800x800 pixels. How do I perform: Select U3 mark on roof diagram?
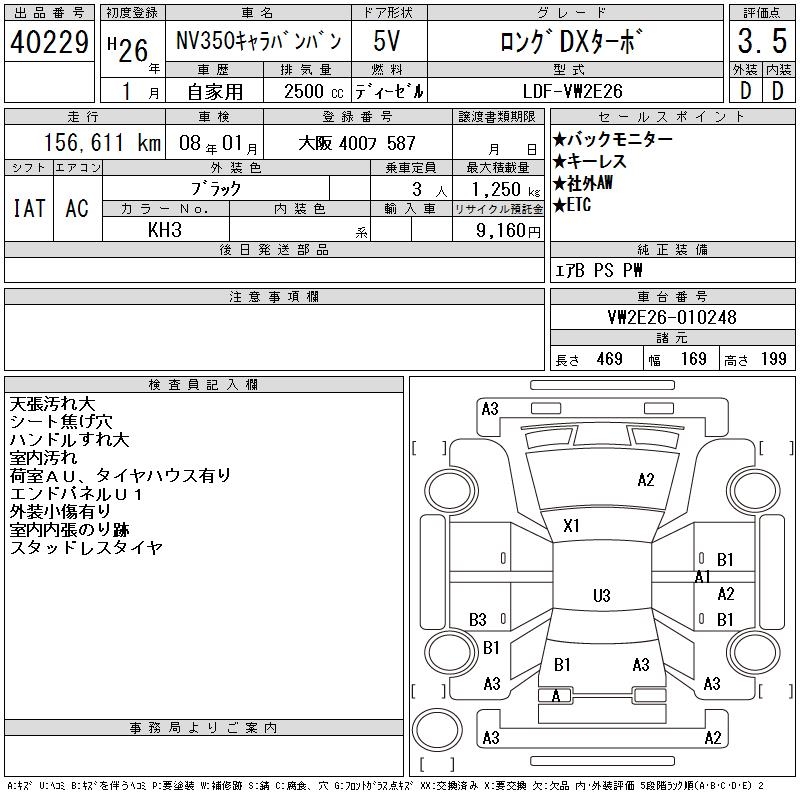click(602, 595)
